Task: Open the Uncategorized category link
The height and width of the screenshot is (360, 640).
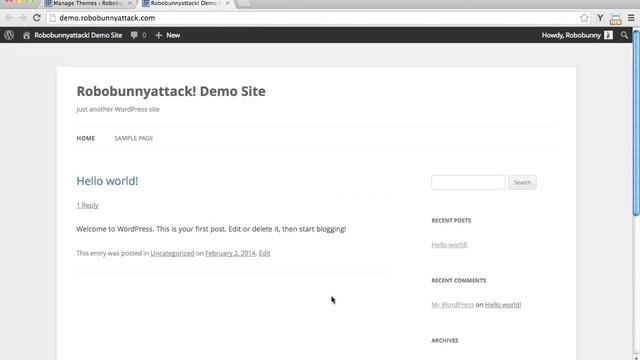Action: tap(172, 253)
